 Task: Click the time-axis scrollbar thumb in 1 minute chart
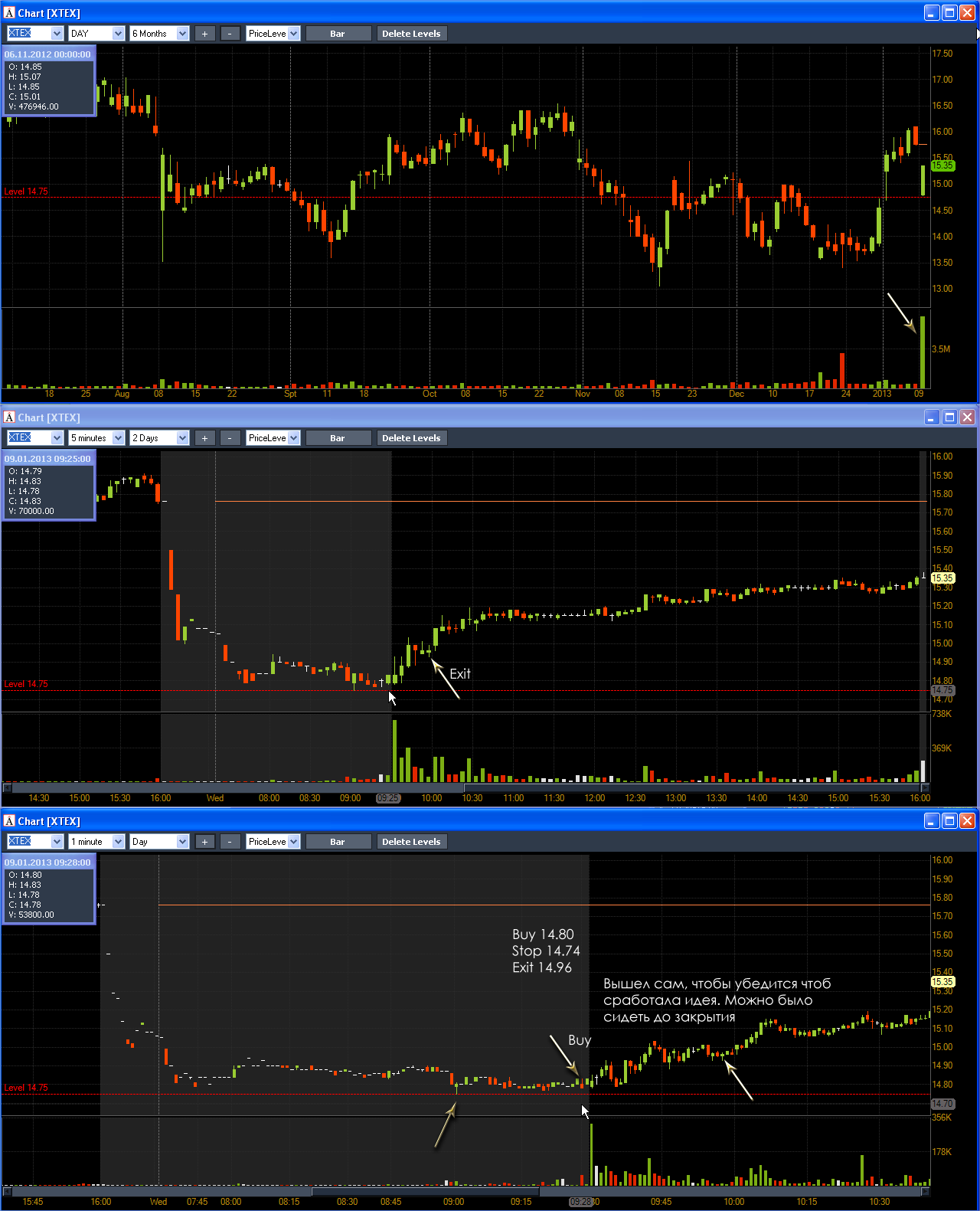coord(425,1192)
